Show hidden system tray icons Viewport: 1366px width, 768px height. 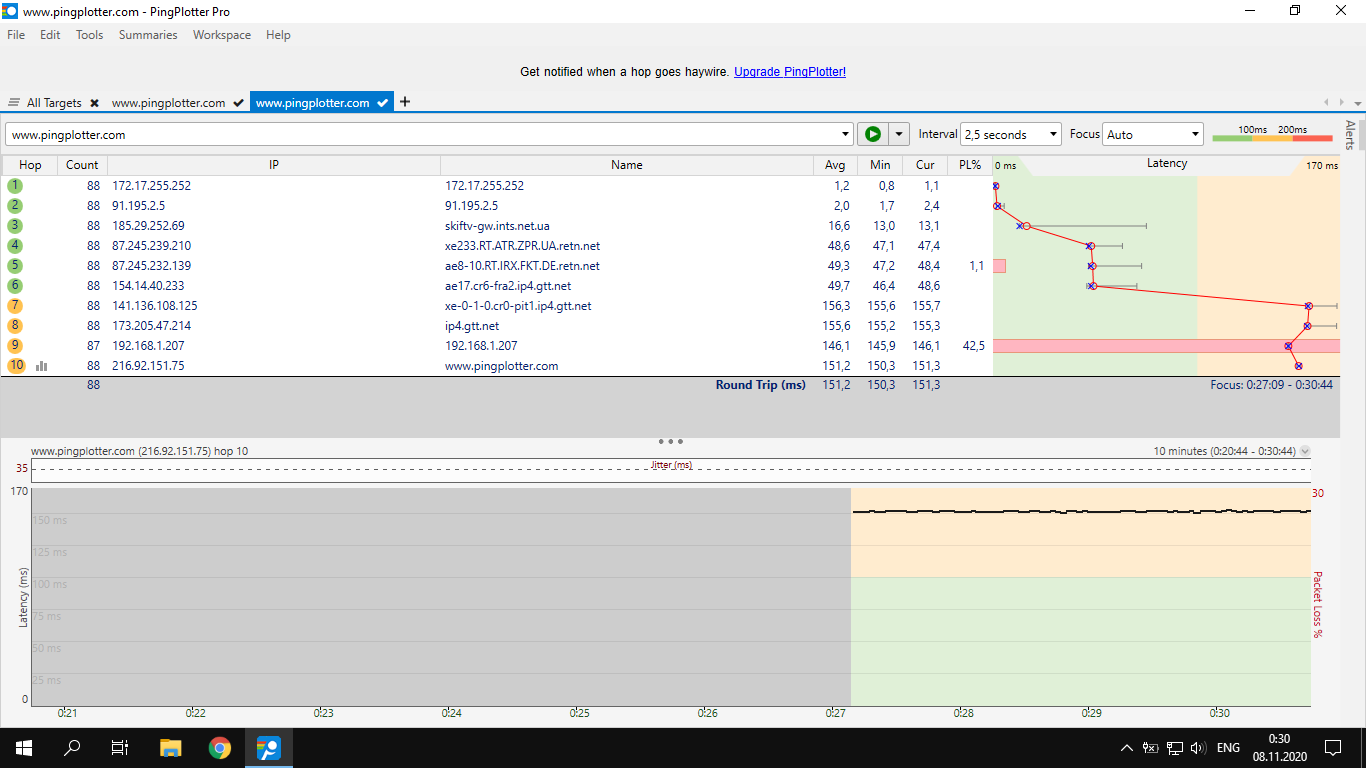1127,748
